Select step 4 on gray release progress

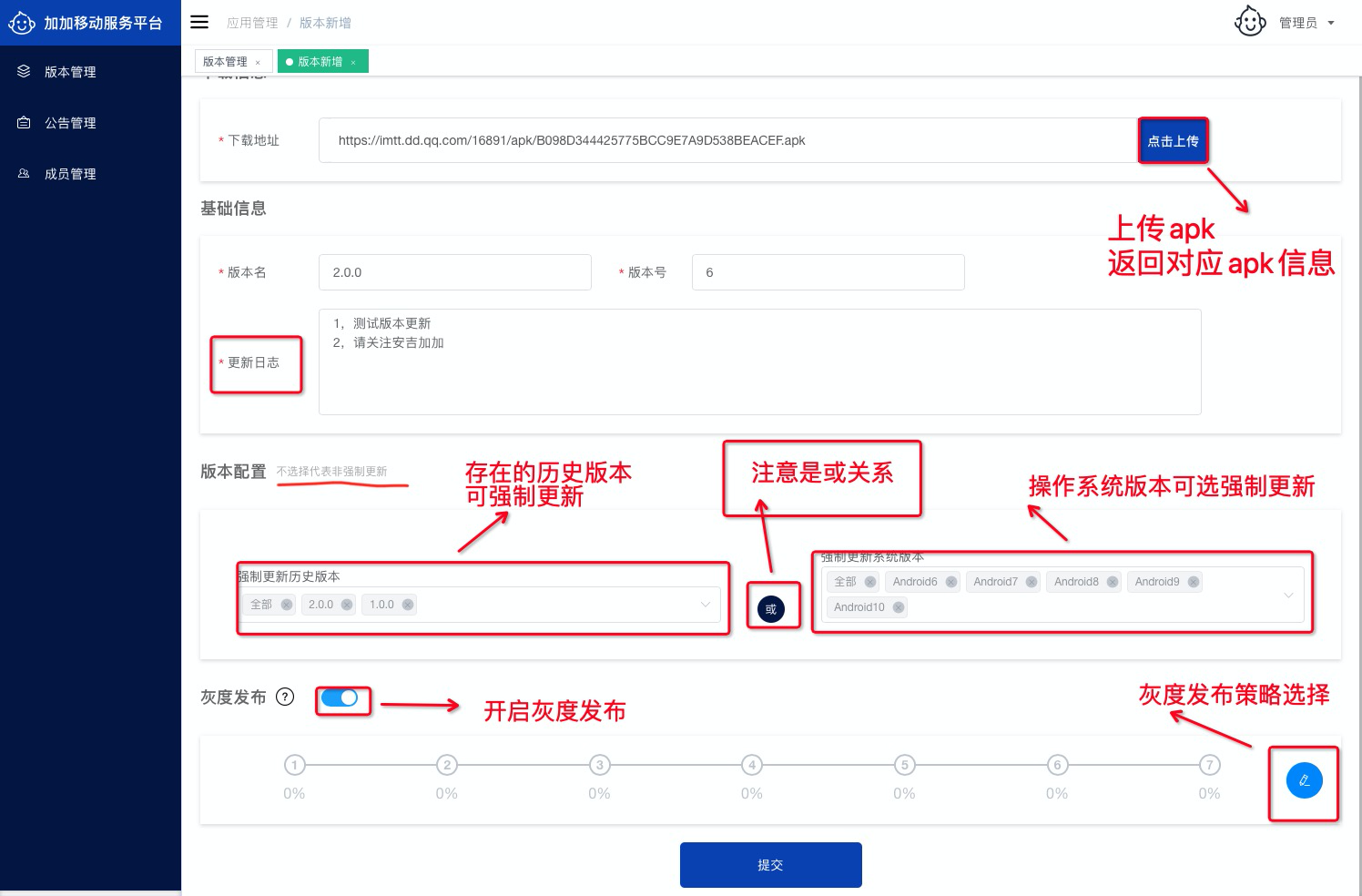pos(751,765)
